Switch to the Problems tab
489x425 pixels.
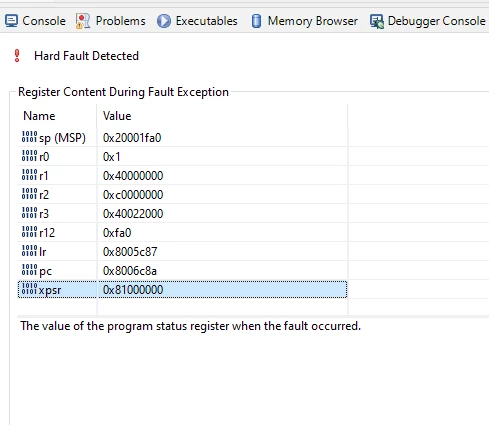pyautogui.click(x=111, y=21)
